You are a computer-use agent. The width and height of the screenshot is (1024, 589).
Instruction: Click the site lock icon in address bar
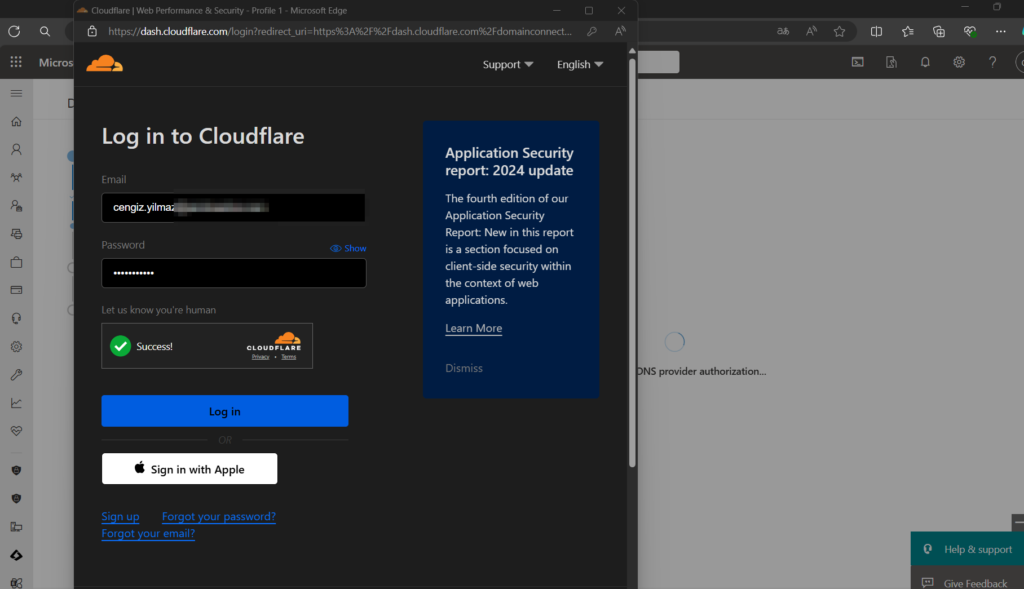coord(92,31)
